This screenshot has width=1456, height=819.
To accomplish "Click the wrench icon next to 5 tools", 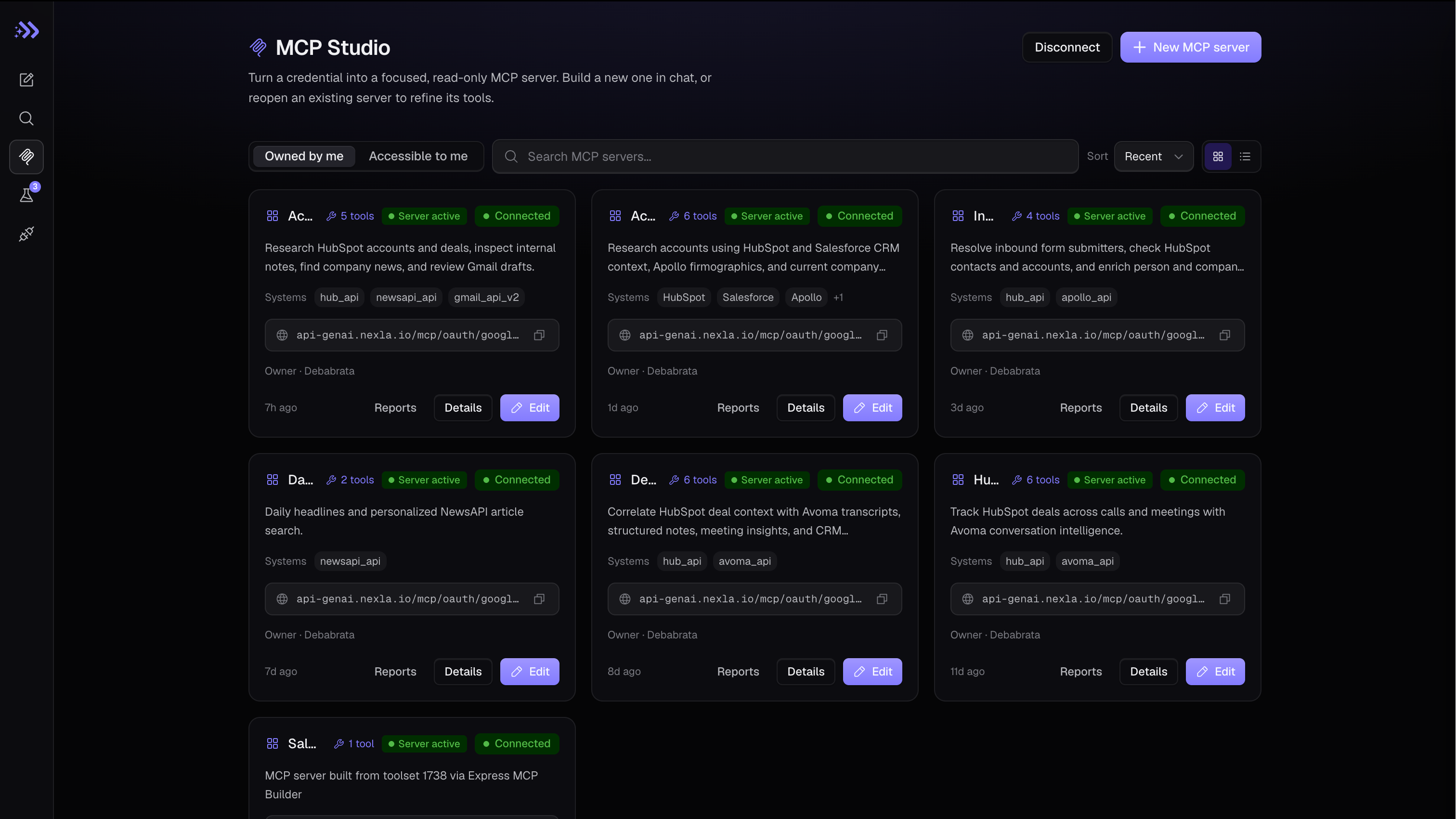I will 331,216.
